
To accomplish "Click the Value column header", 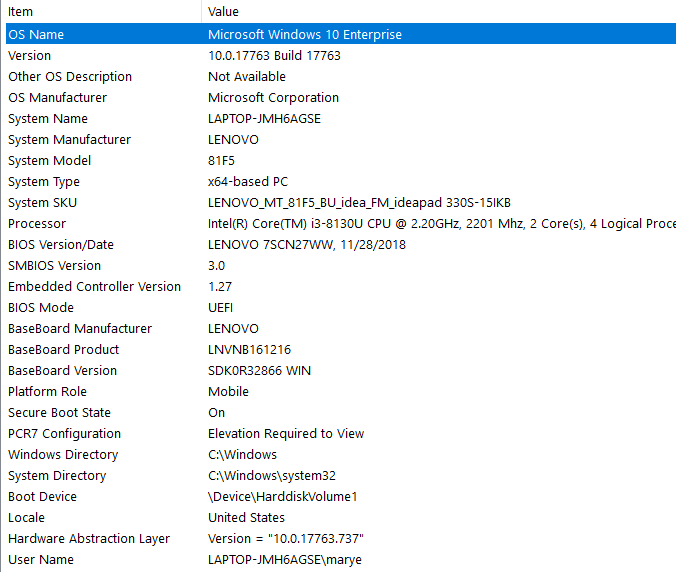I will point(439,12).
